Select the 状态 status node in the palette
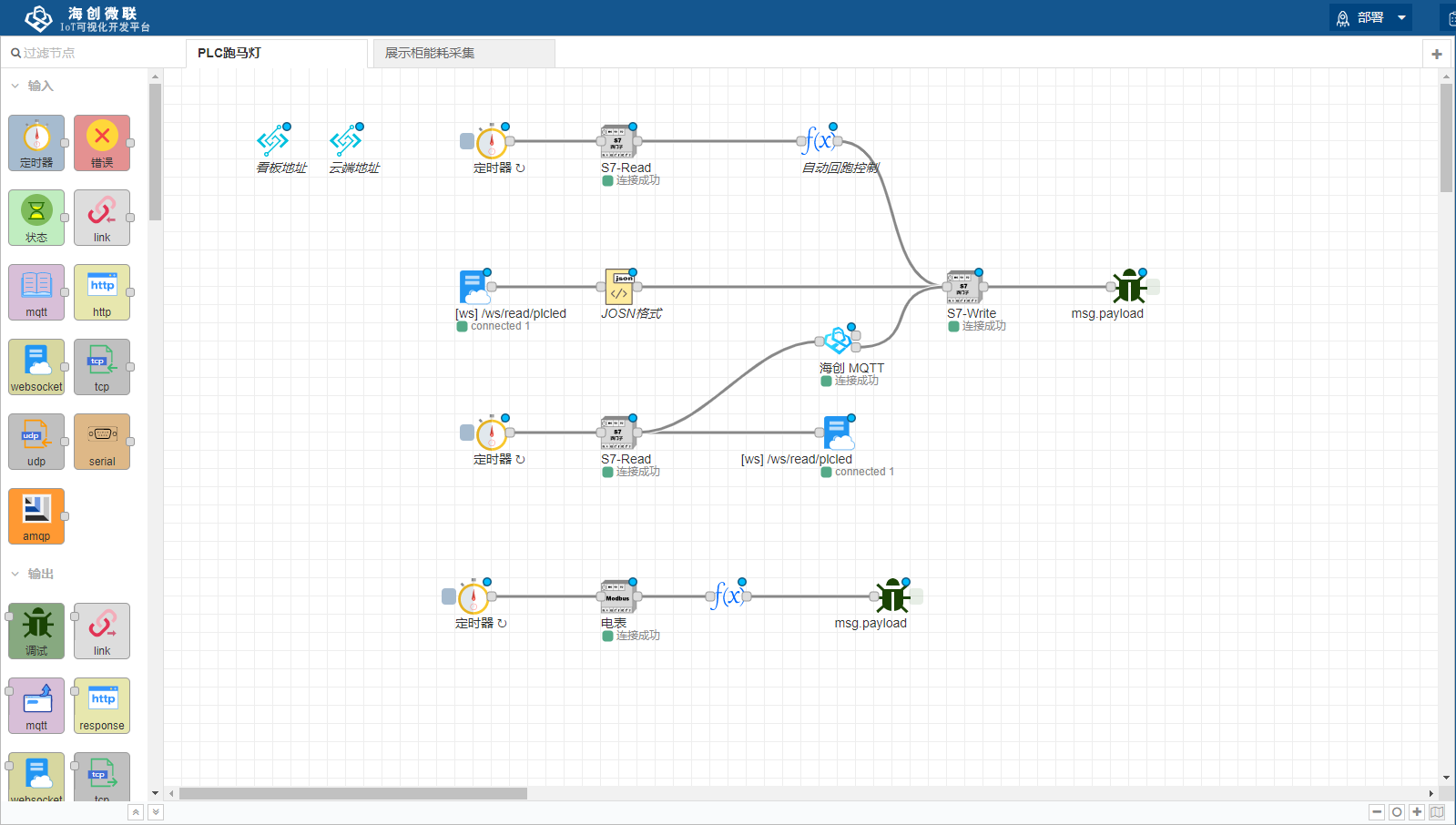 36,218
